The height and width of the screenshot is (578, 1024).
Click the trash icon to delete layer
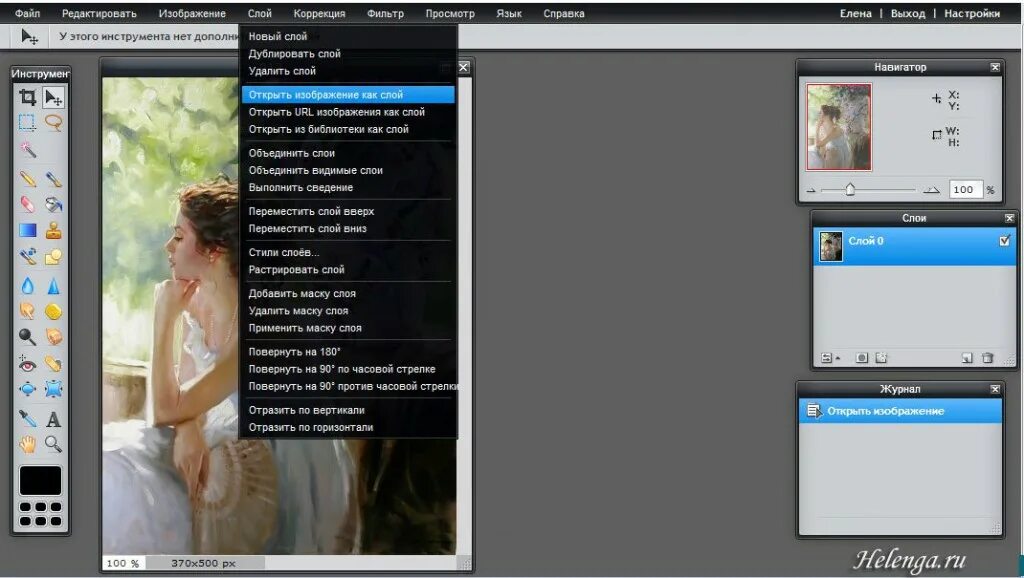(x=987, y=358)
